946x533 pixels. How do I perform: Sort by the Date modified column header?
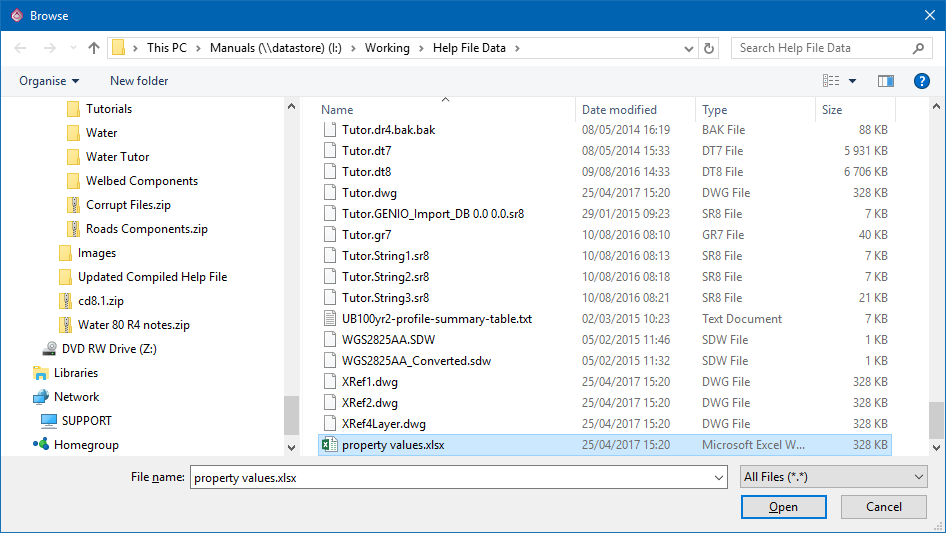point(619,110)
